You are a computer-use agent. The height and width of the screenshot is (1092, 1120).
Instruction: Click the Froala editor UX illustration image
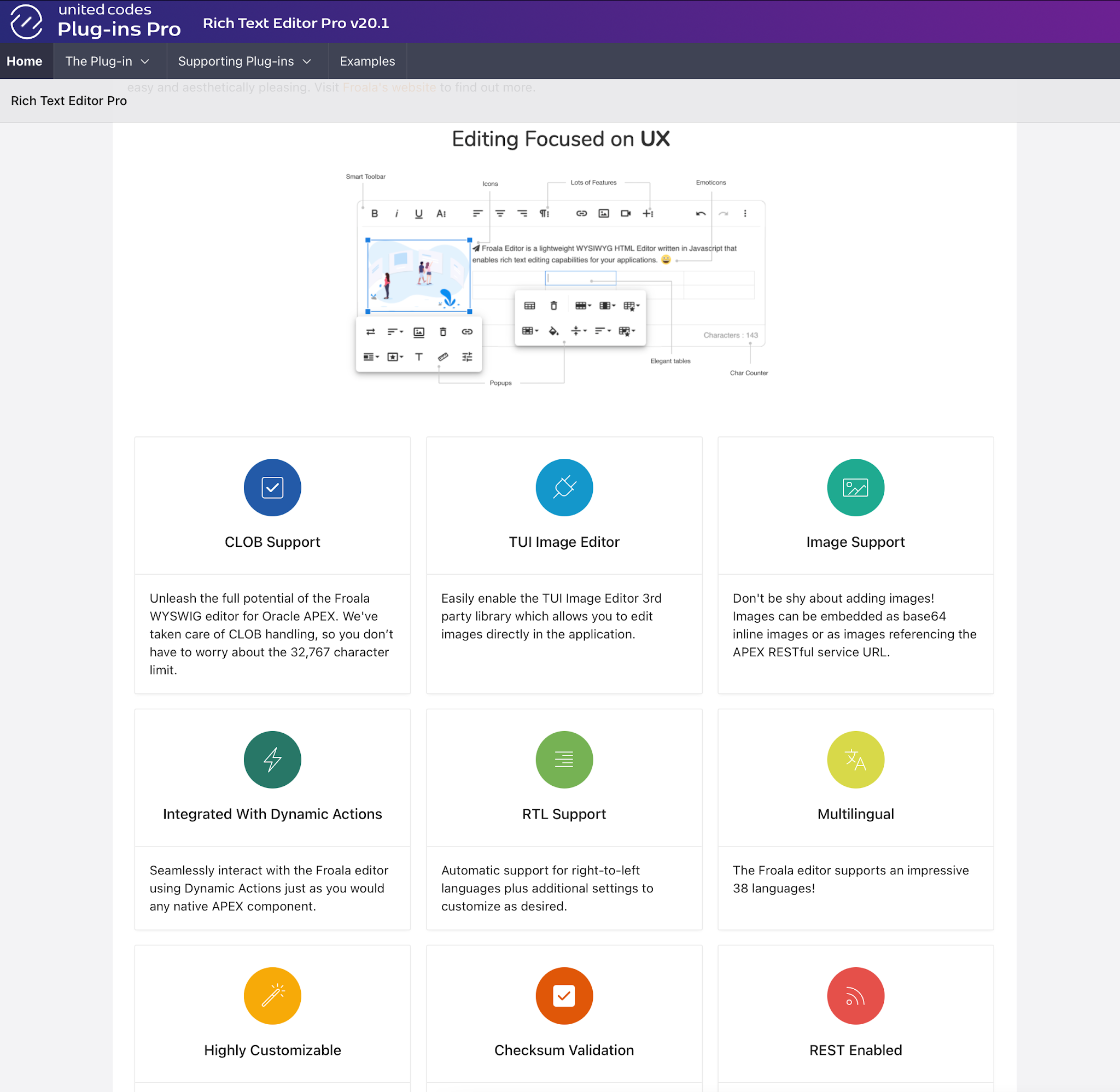pyautogui.click(x=561, y=278)
